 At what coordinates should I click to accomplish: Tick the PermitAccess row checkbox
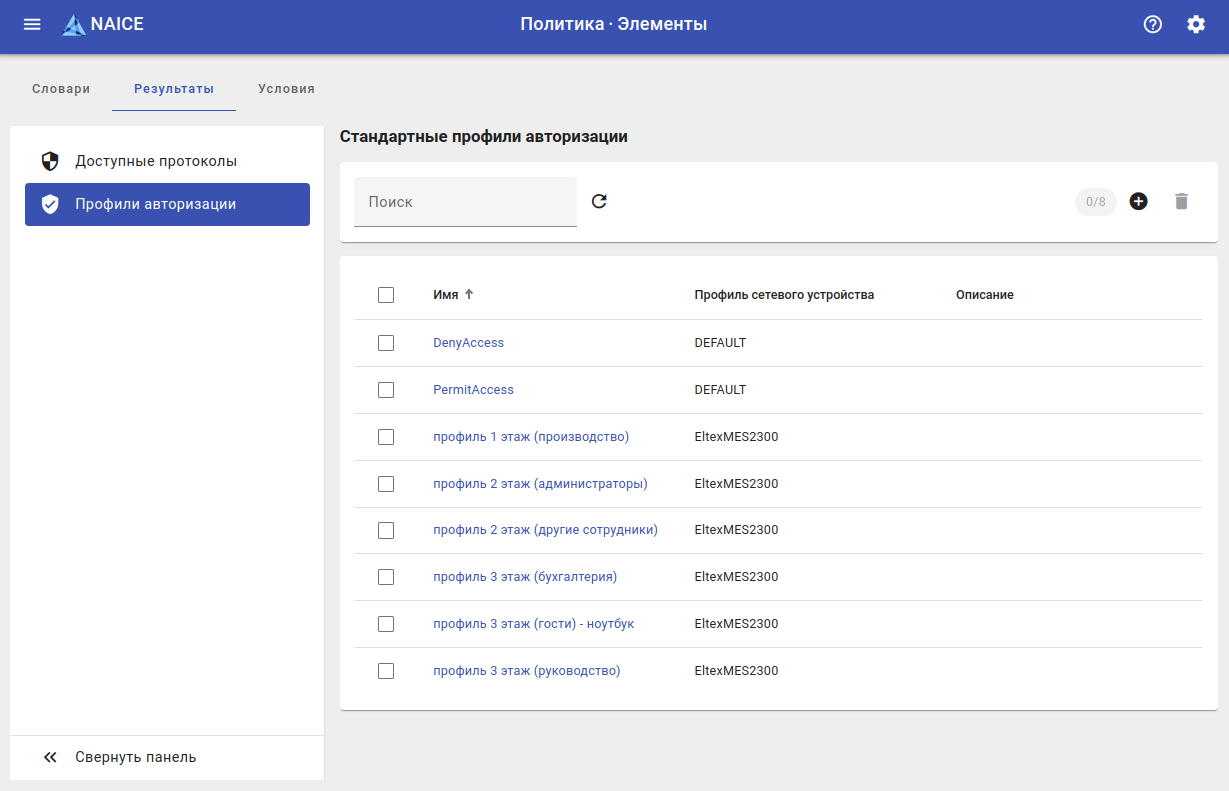click(386, 390)
